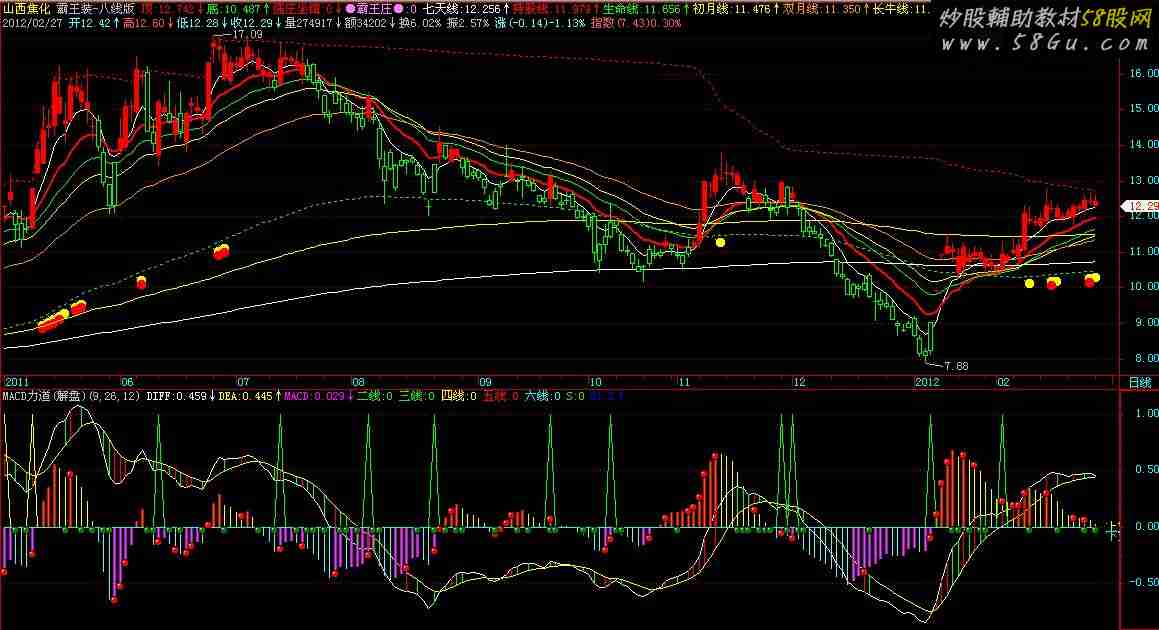Click the 12 month marker on time axis

coord(798,382)
